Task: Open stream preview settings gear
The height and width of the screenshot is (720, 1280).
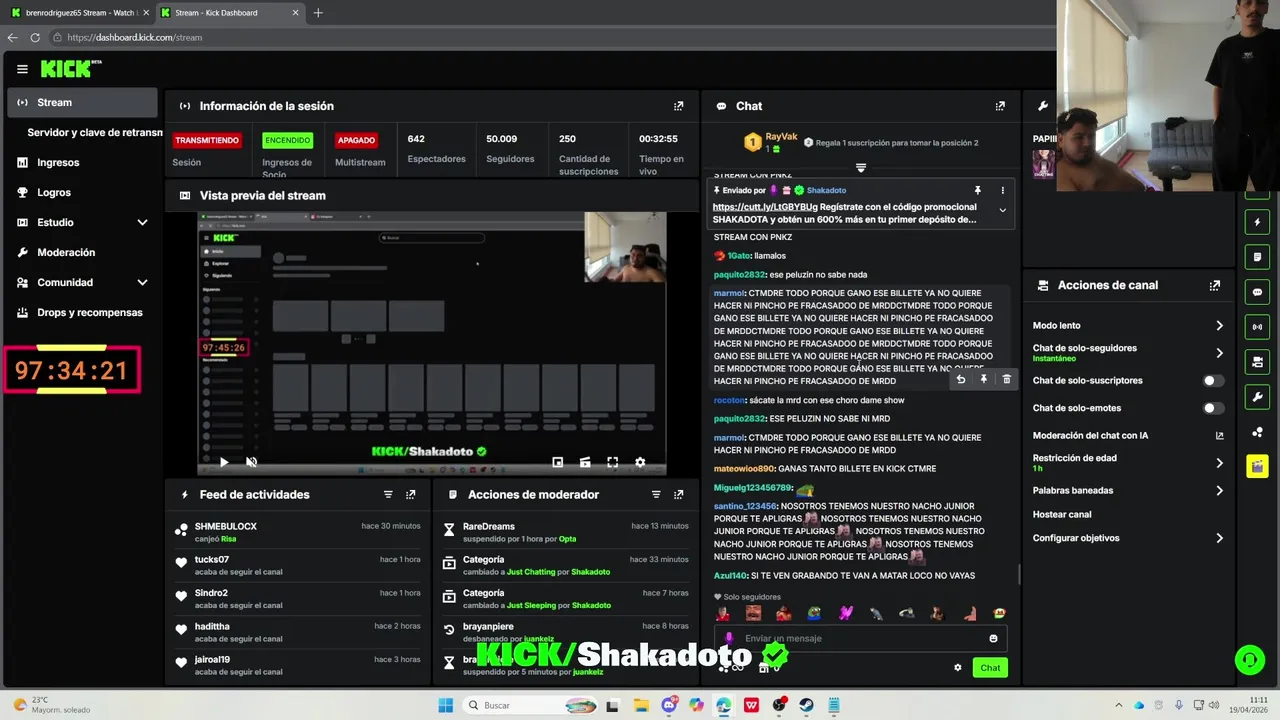Action: point(640,462)
